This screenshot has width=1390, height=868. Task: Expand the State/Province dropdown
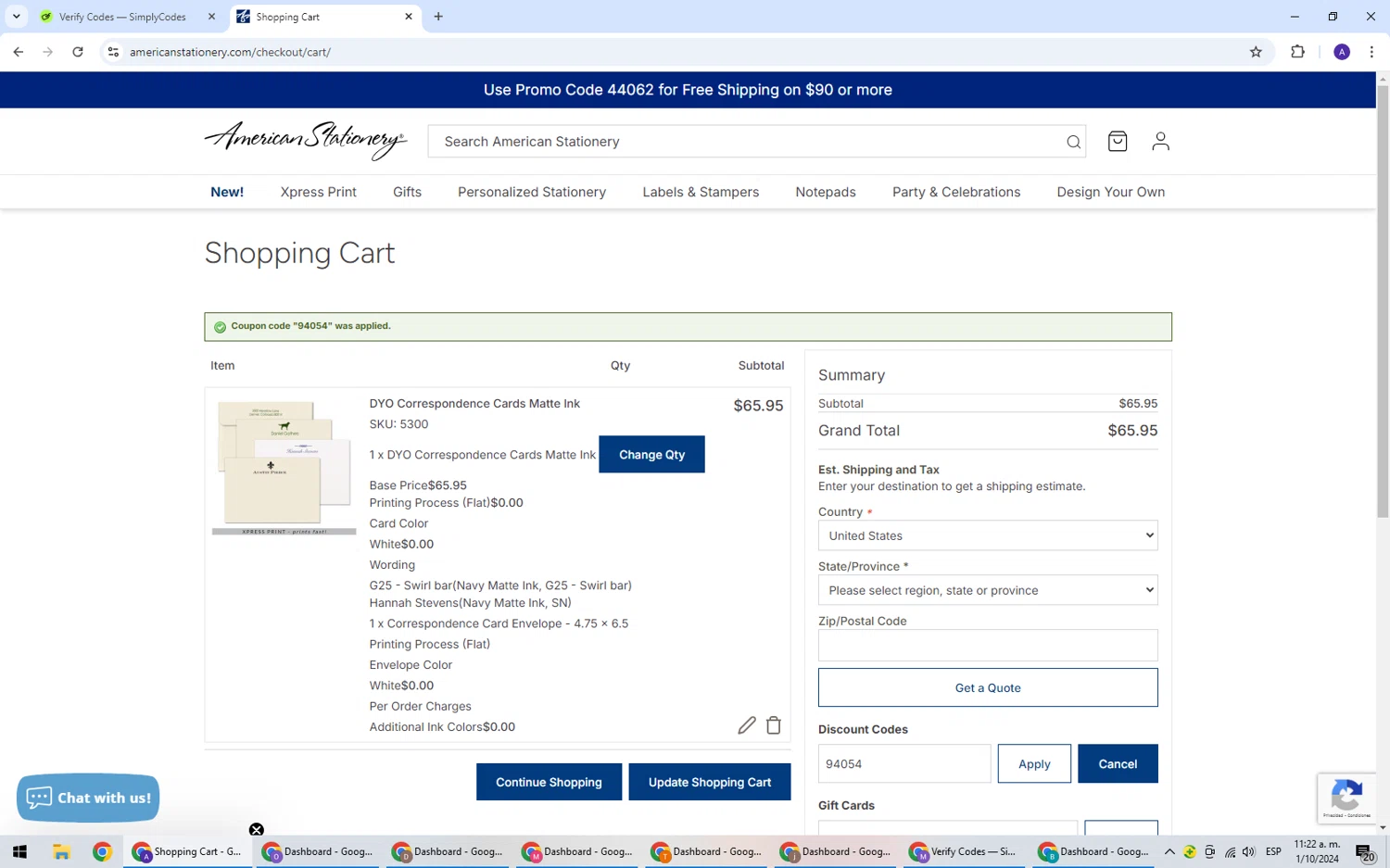(x=988, y=590)
